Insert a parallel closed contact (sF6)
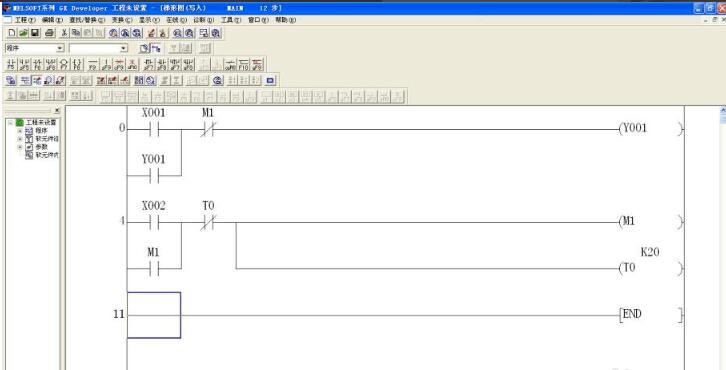This screenshot has height=370, width=726. click(50, 64)
